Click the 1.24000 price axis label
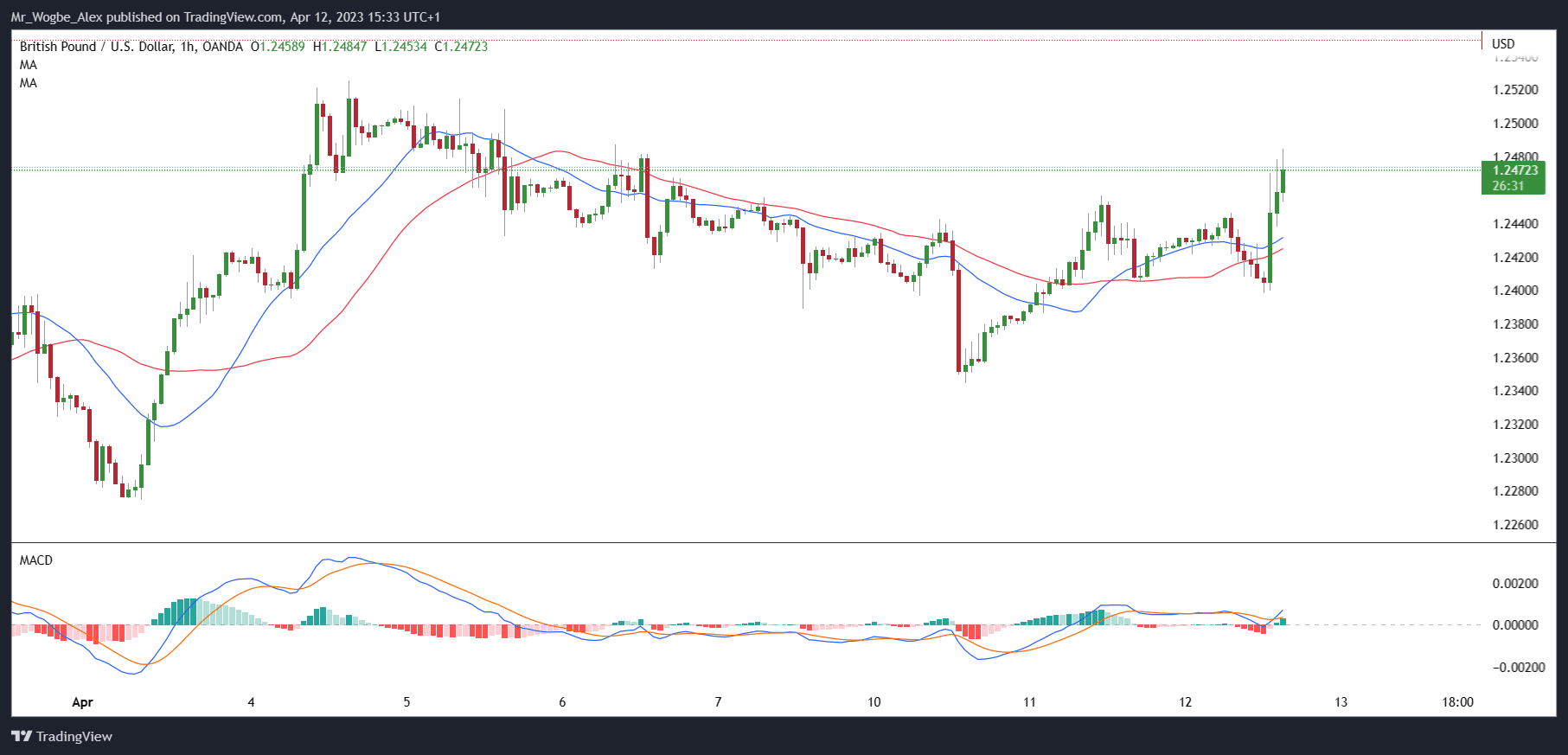 1515,291
